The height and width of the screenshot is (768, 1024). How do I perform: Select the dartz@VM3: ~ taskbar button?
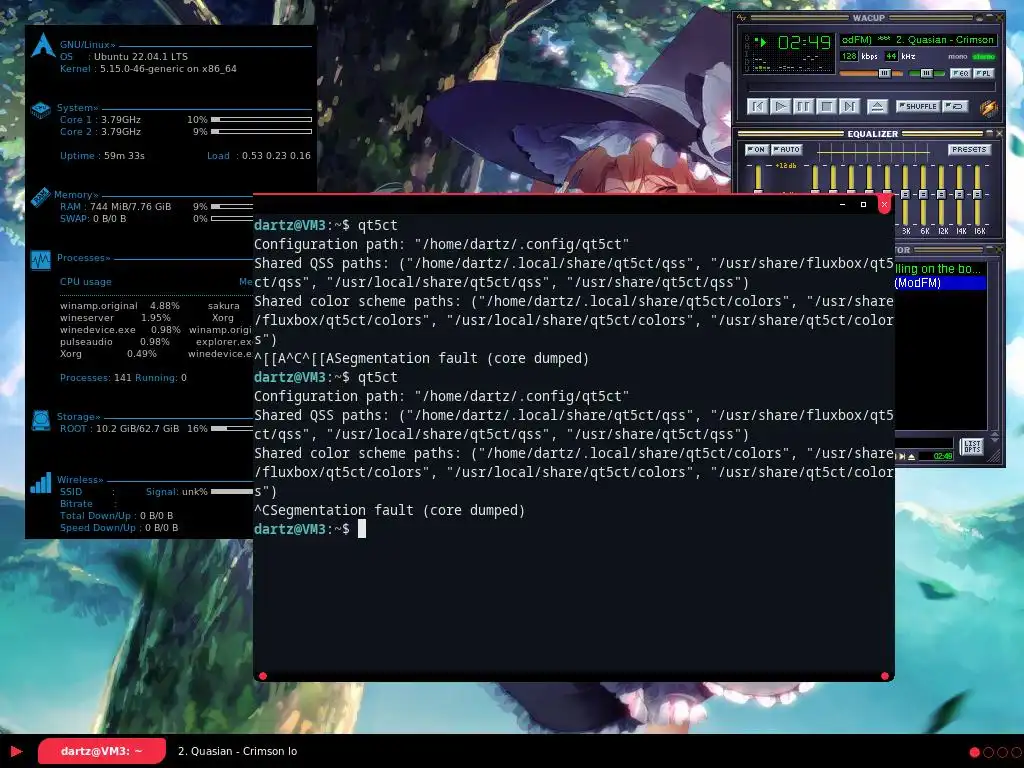point(102,751)
